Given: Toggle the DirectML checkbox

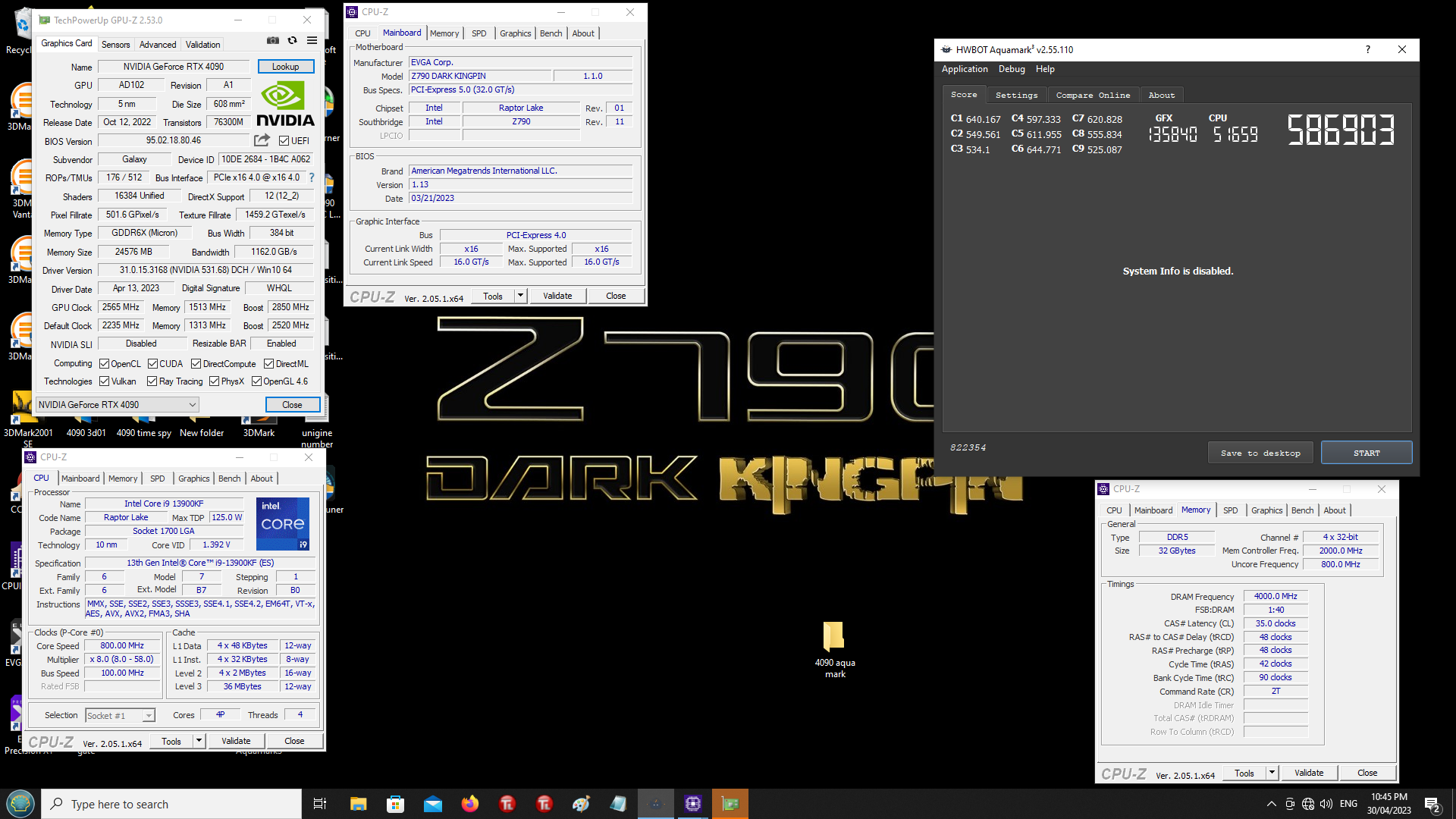Looking at the screenshot, I should tap(268, 364).
